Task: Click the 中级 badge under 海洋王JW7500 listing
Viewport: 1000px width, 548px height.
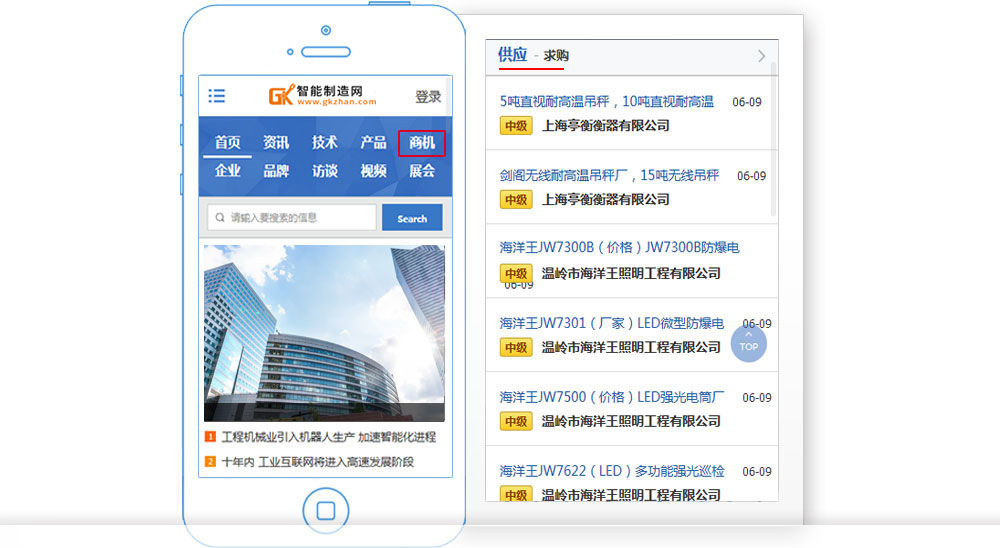Action: [515, 422]
